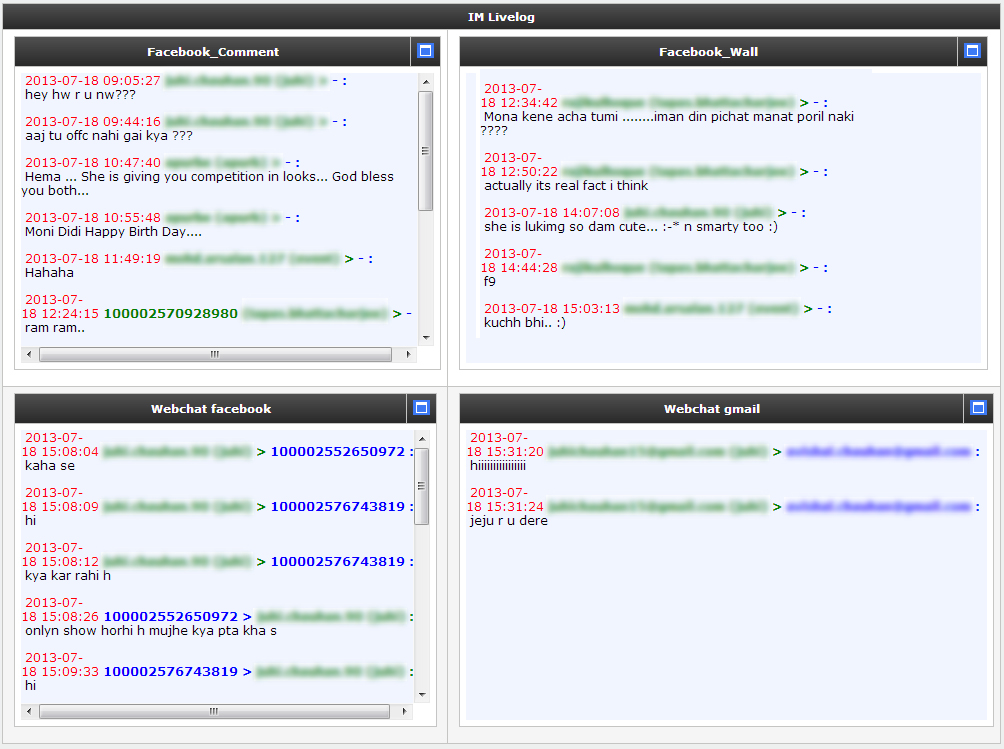1004x749 pixels.
Task: Maximize the Facebook_Wall panel
Action: 971,51
